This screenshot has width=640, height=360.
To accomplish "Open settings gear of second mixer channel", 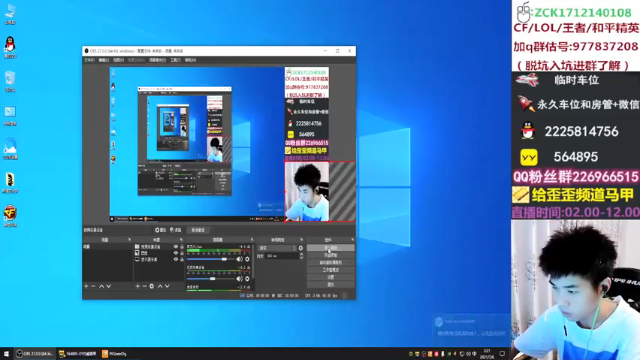I will pos(247,279).
